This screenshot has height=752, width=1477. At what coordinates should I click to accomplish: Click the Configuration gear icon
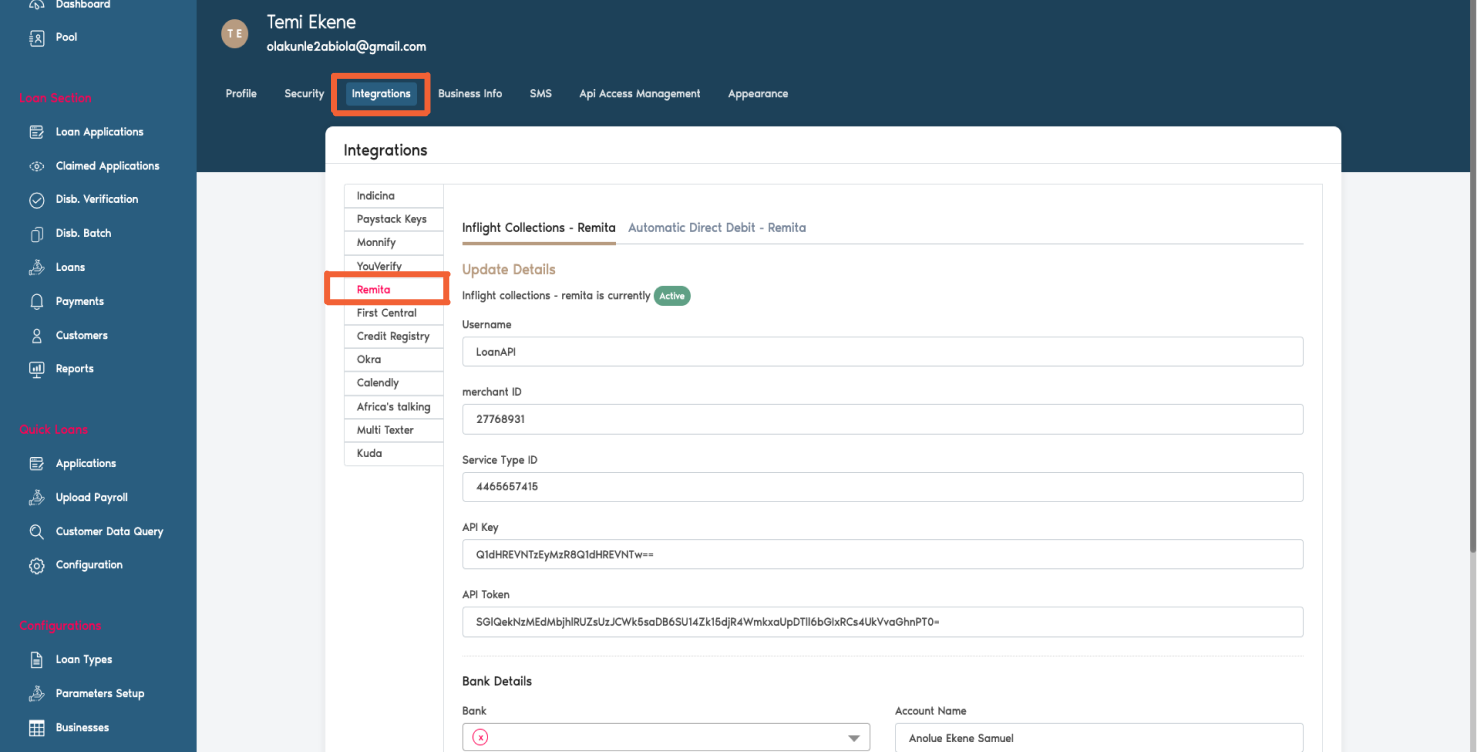coord(37,564)
